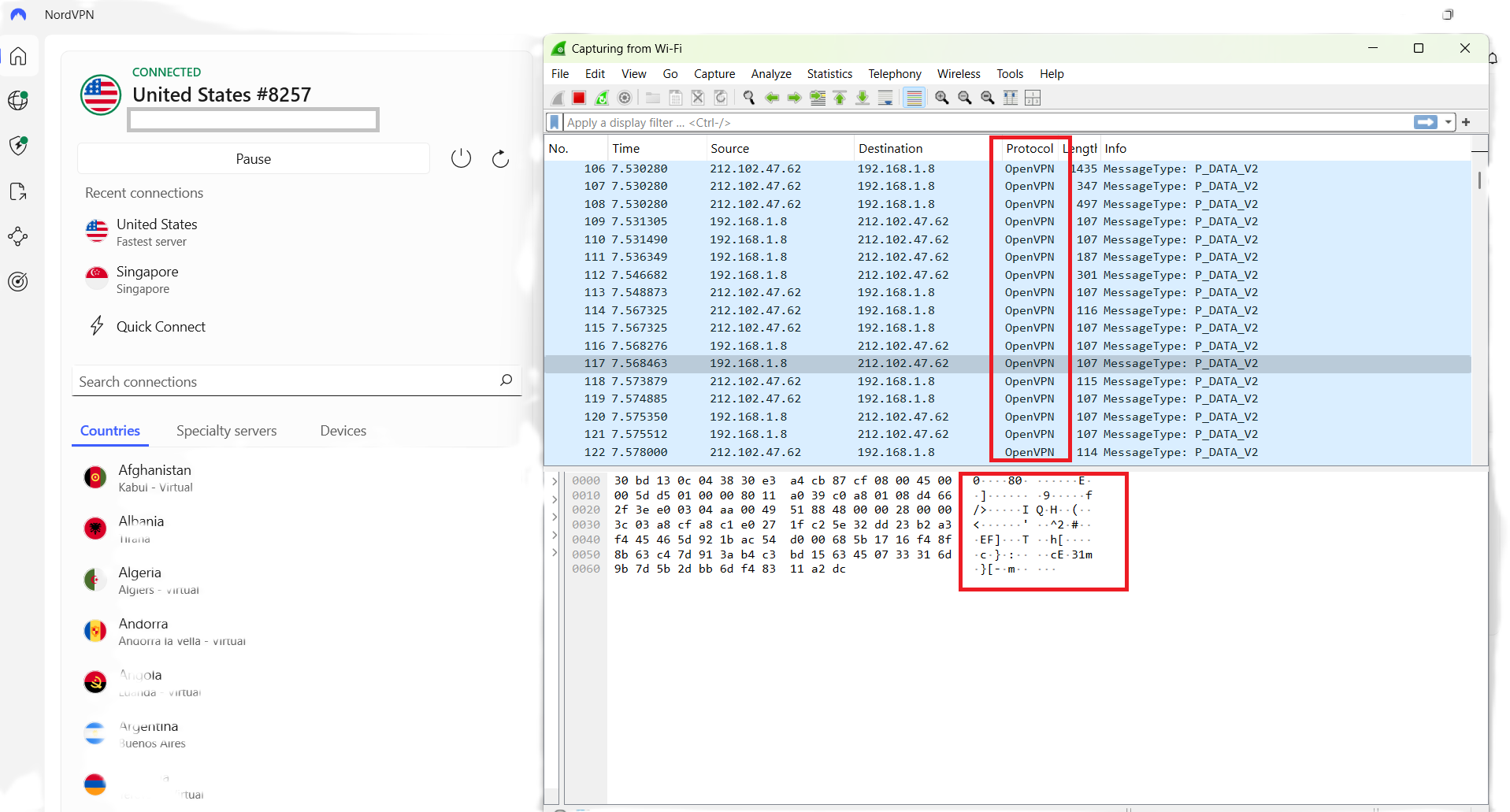Click the save capture file icon
Screen dimensions: 1510x812
coord(675,98)
